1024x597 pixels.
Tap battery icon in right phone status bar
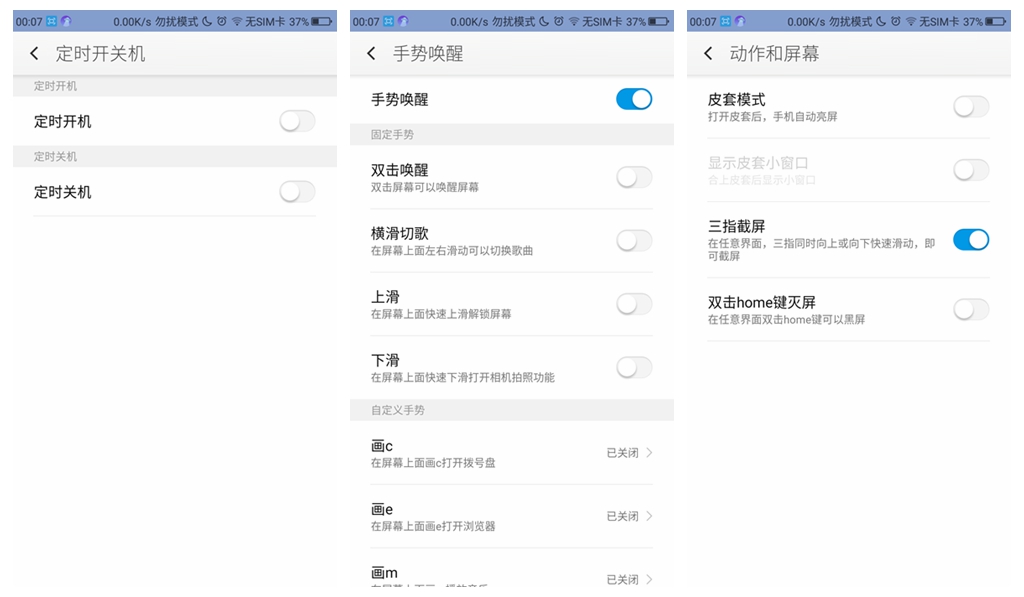pyautogui.click(x=995, y=21)
